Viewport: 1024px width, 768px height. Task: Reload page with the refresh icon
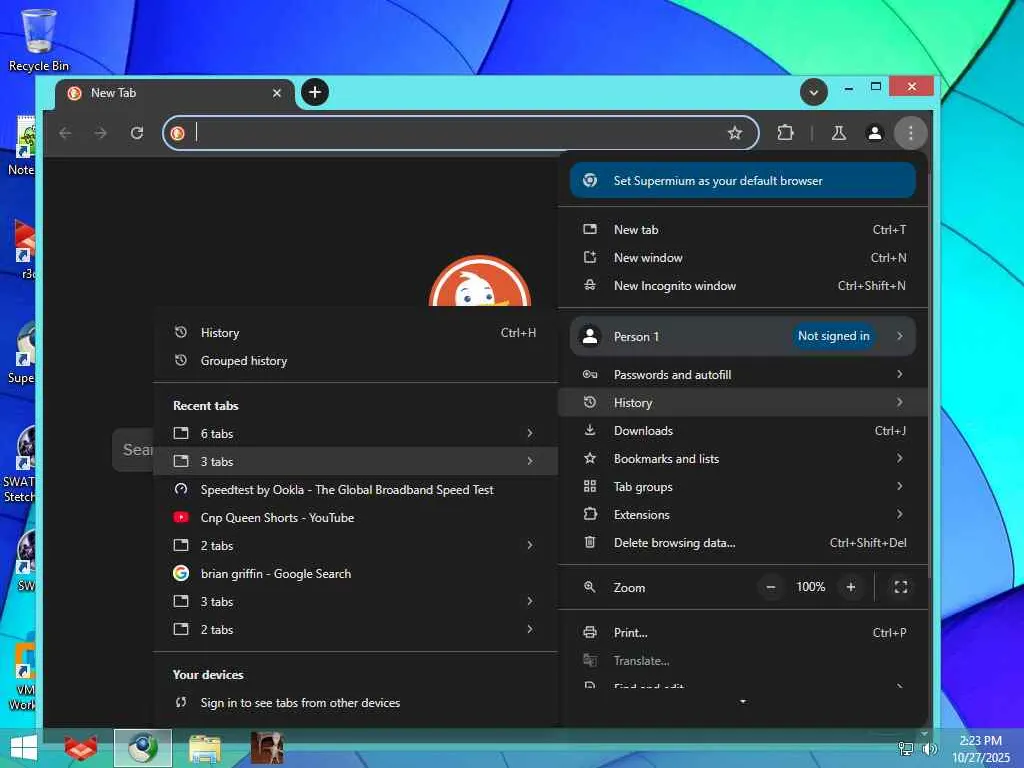tap(137, 133)
